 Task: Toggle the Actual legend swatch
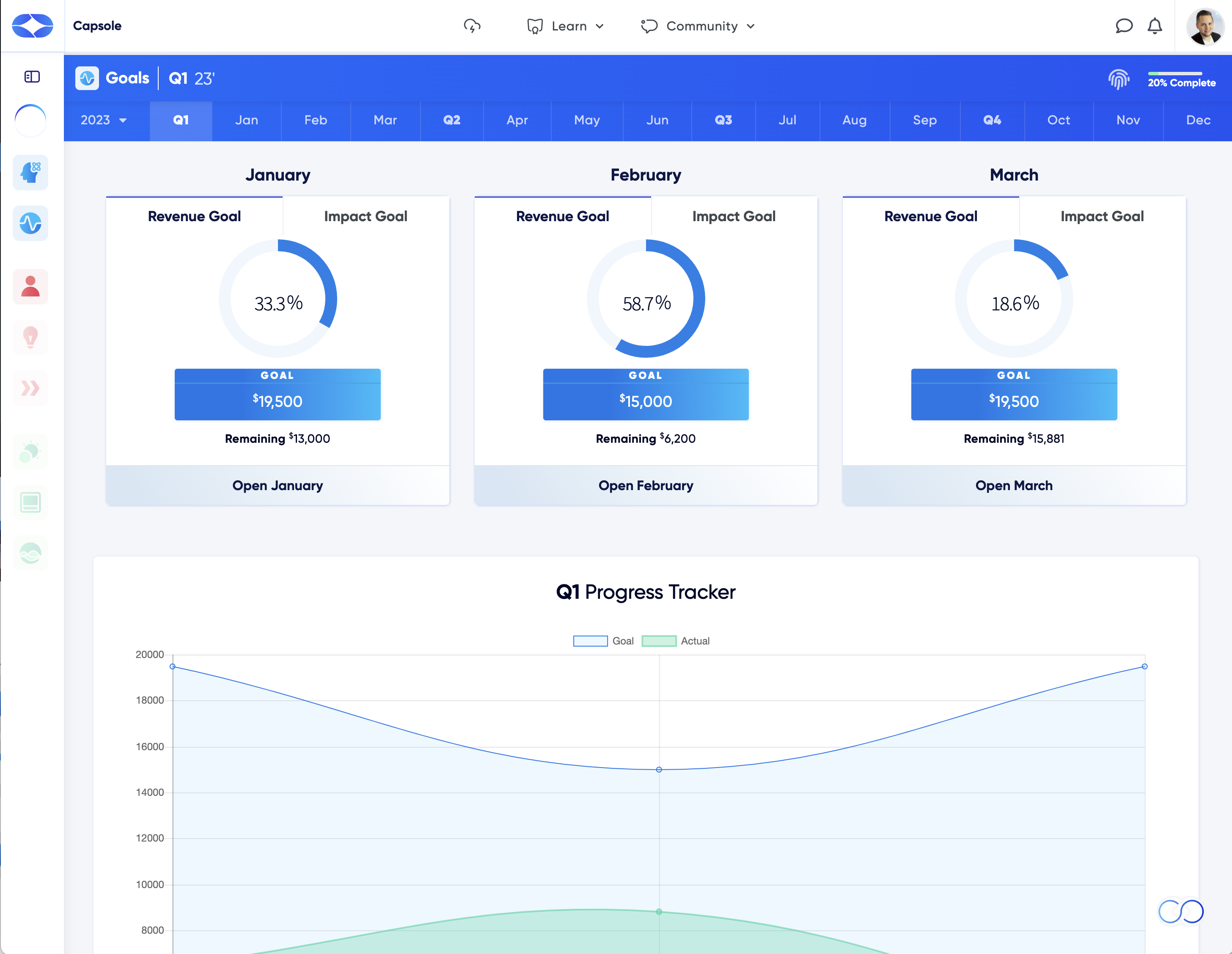659,641
